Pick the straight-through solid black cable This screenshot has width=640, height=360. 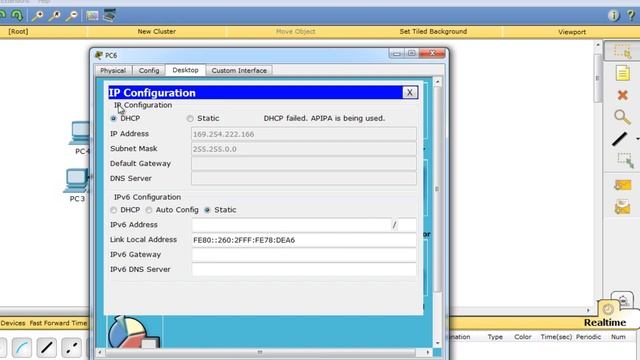pos(47,348)
